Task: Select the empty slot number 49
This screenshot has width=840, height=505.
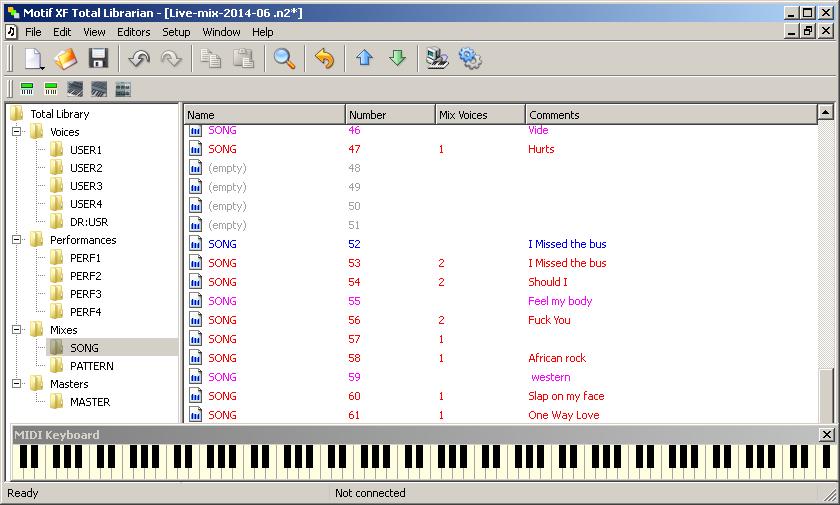Action: pos(501,187)
